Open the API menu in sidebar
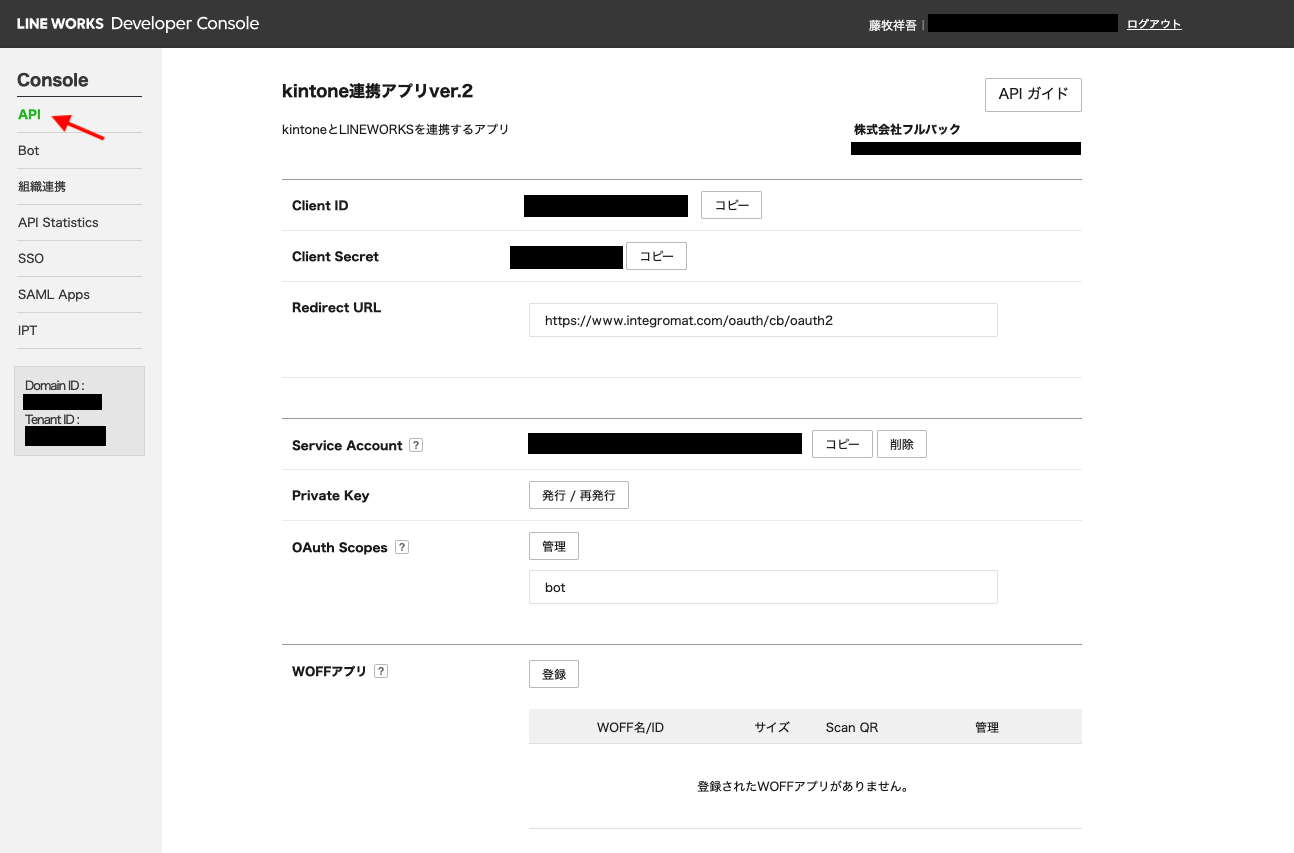The width and height of the screenshot is (1294, 853). pos(30,115)
